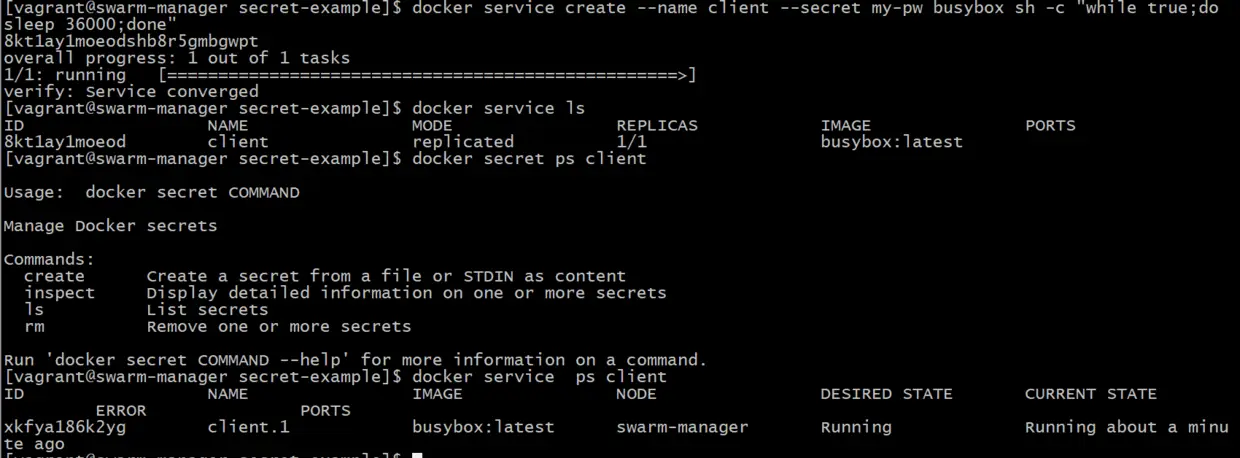Click the "Run 'docker secret COMMAND --help'" line
This screenshot has width=1240, height=458.
click(355, 360)
